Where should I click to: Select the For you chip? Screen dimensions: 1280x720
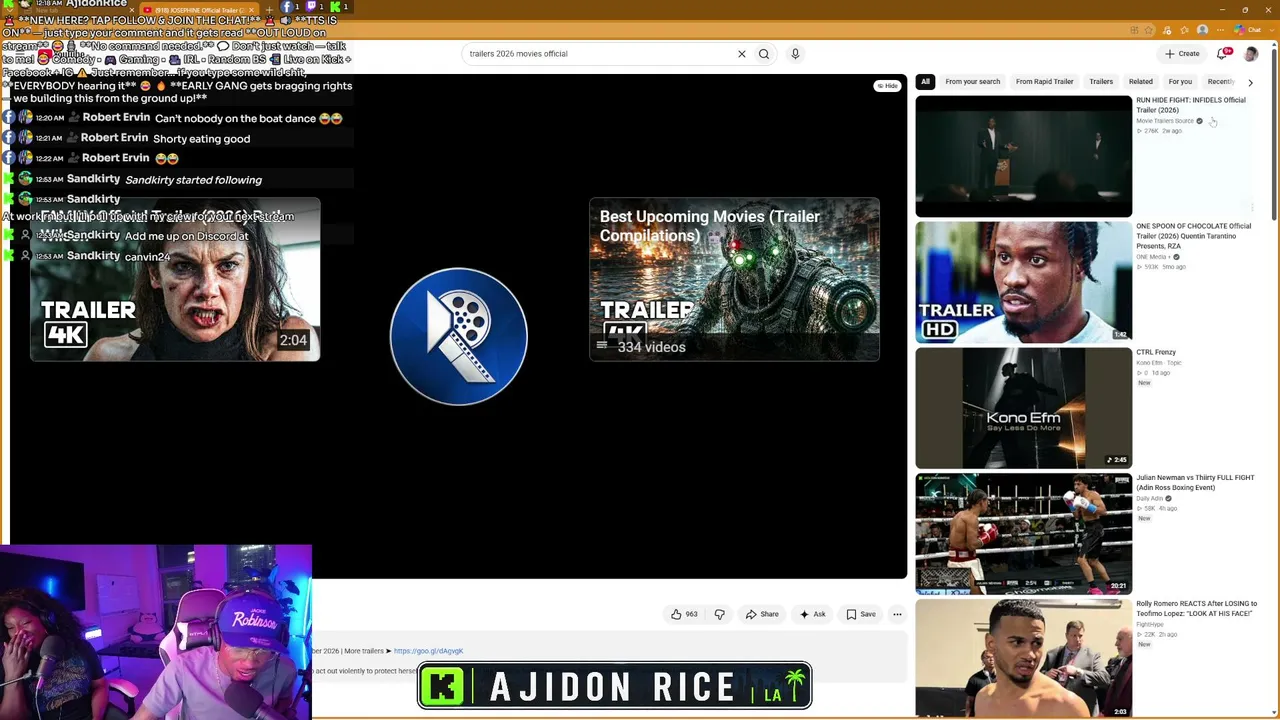pyautogui.click(x=1180, y=82)
